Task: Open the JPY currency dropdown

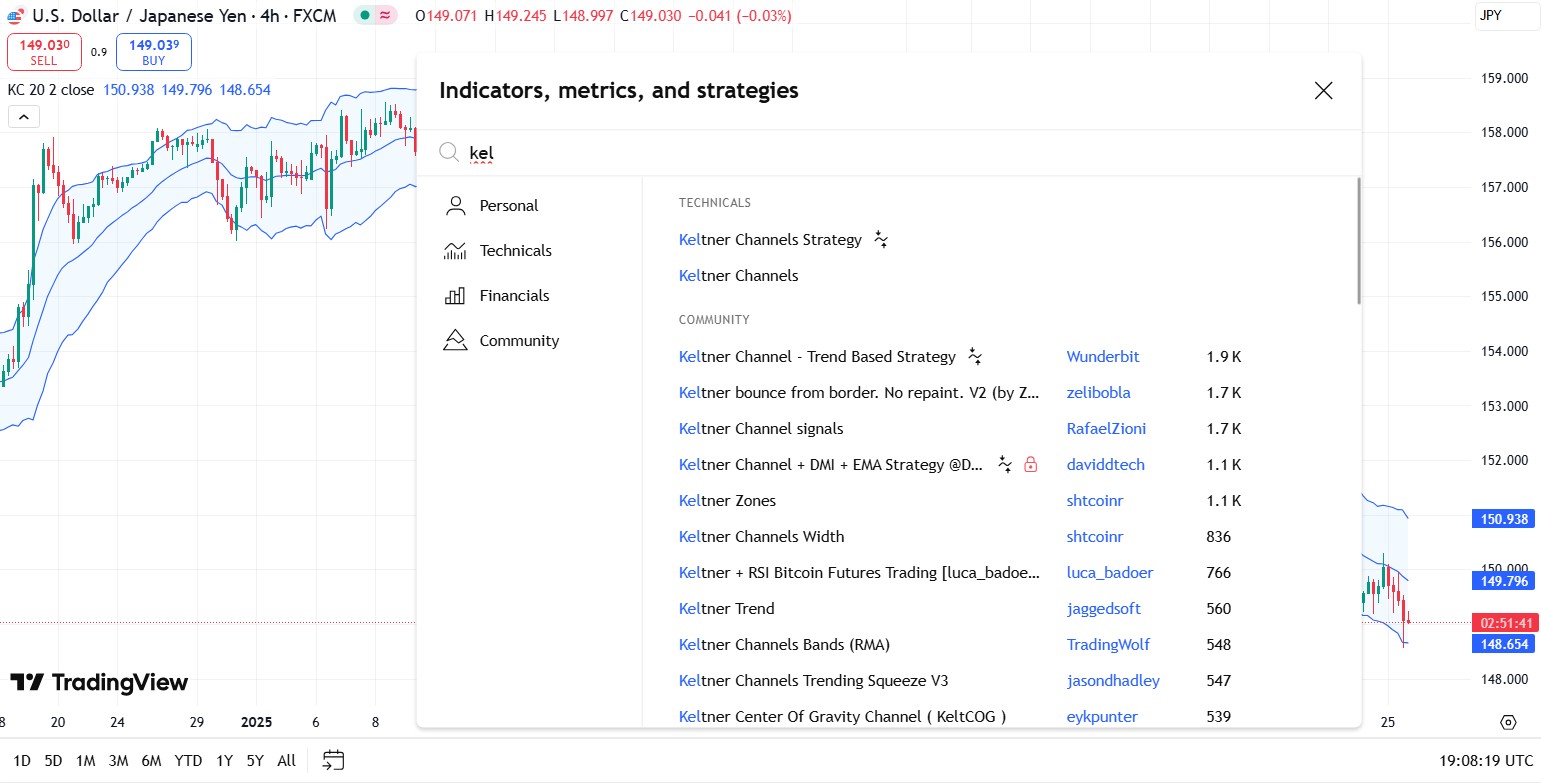Action: pos(1506,16)
